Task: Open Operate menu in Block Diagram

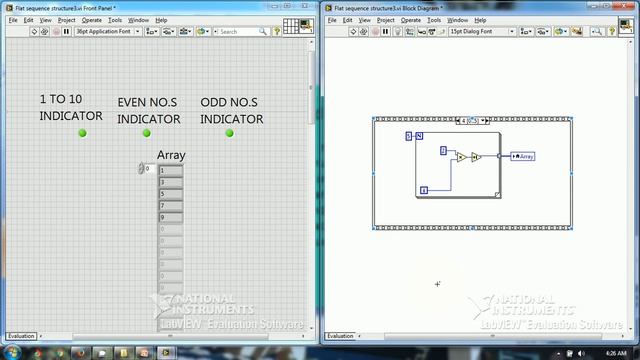Action: coord(411,20)
